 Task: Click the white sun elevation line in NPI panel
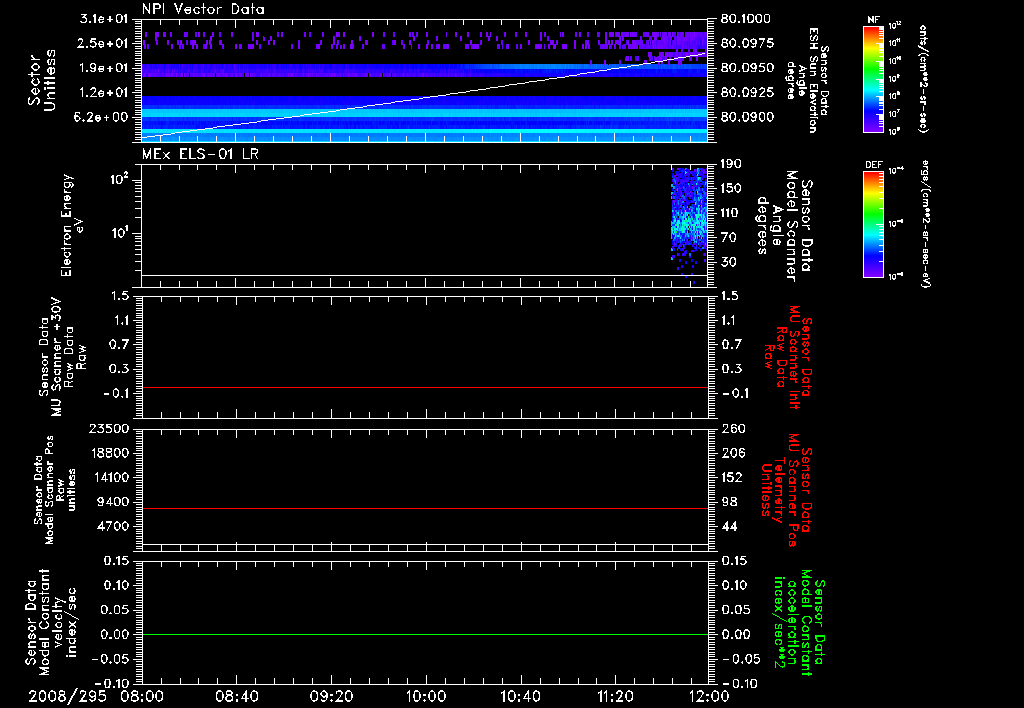tap(424, 95)
